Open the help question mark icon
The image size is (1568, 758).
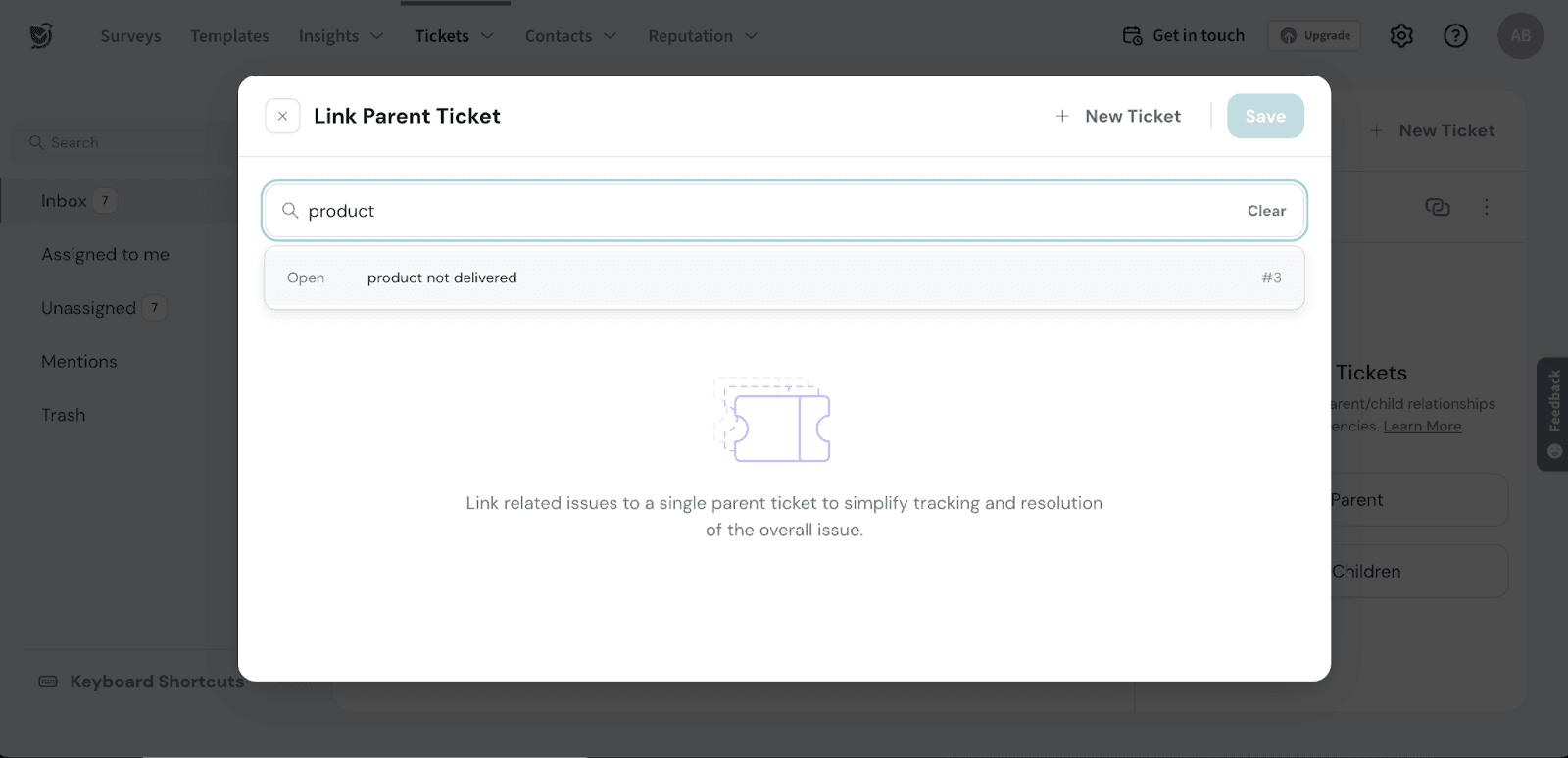1455,36
